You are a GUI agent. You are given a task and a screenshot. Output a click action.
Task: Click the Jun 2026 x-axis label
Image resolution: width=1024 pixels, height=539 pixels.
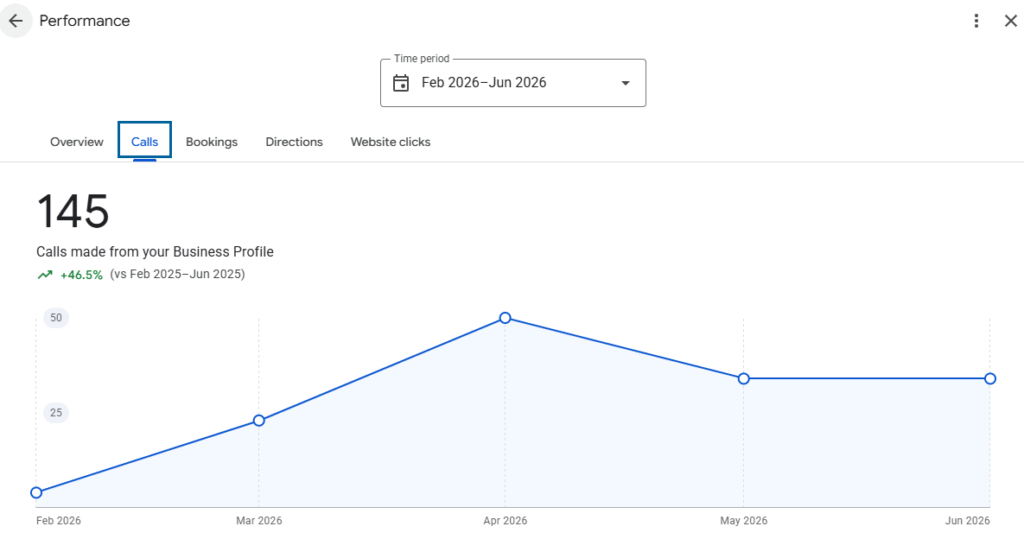[x=967, y=521]
